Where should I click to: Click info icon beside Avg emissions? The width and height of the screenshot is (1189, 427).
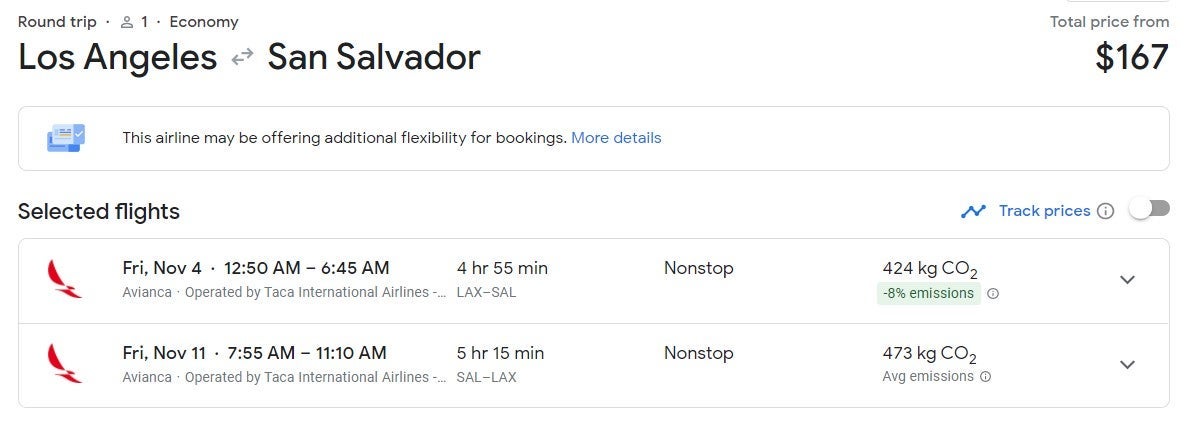(986, 377)
